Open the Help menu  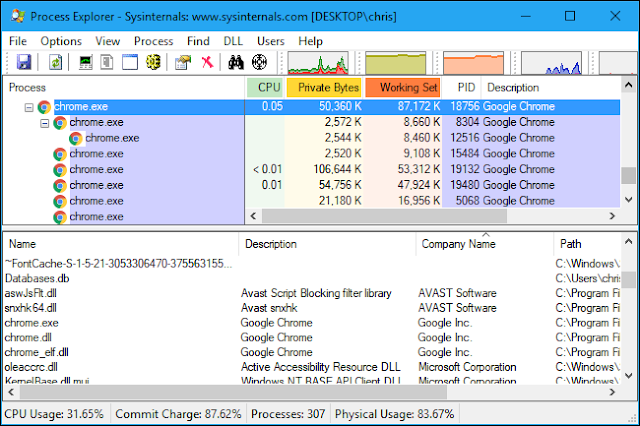[310, 41]
